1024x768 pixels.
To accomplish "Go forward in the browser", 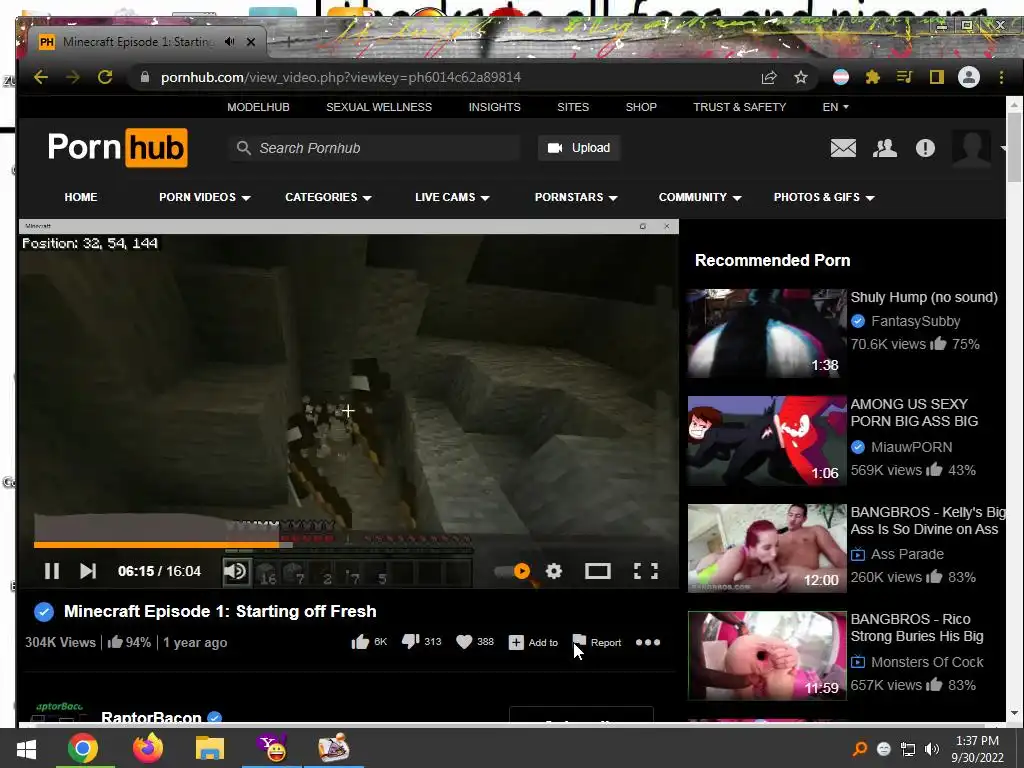I will (x=72, y=77).
